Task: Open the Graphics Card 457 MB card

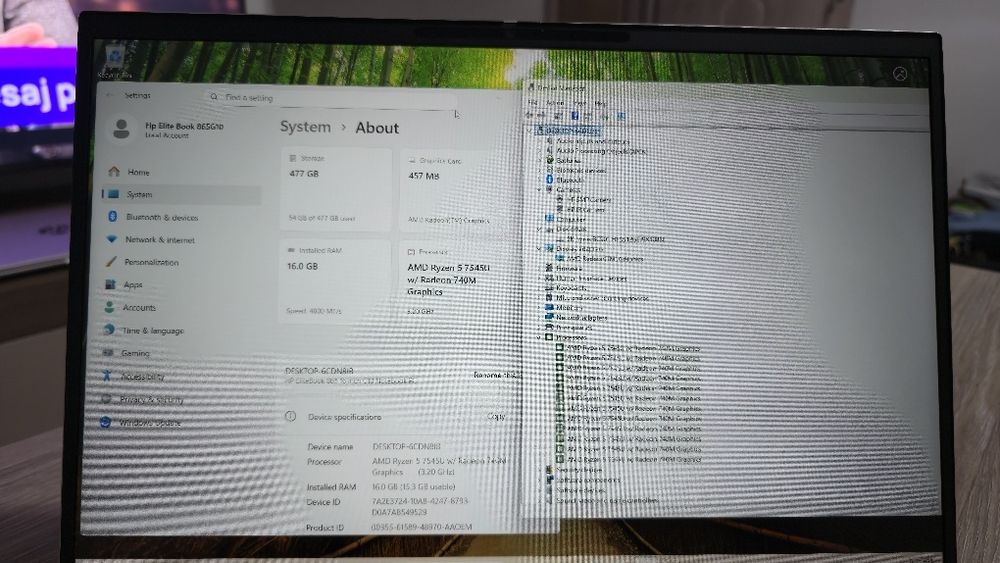Action: (x=460, y=190)
